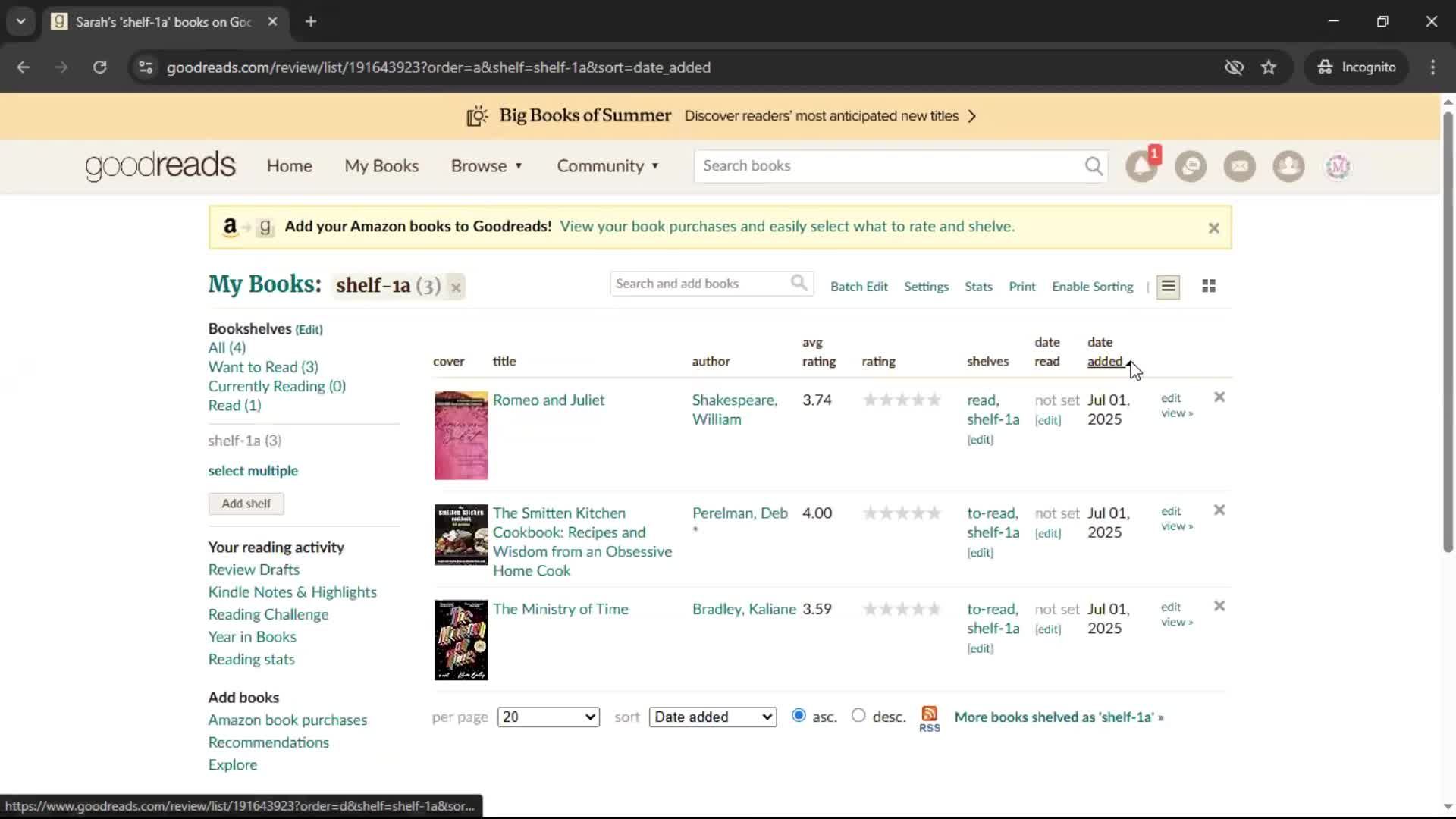Open My Books nav item
Image resolution: width=1456 pixels, height=819 pixels.
point(381,166)
